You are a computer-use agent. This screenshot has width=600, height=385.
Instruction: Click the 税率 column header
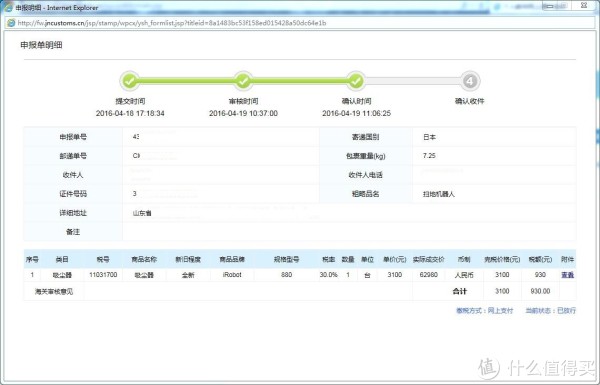tap(328, 259)
